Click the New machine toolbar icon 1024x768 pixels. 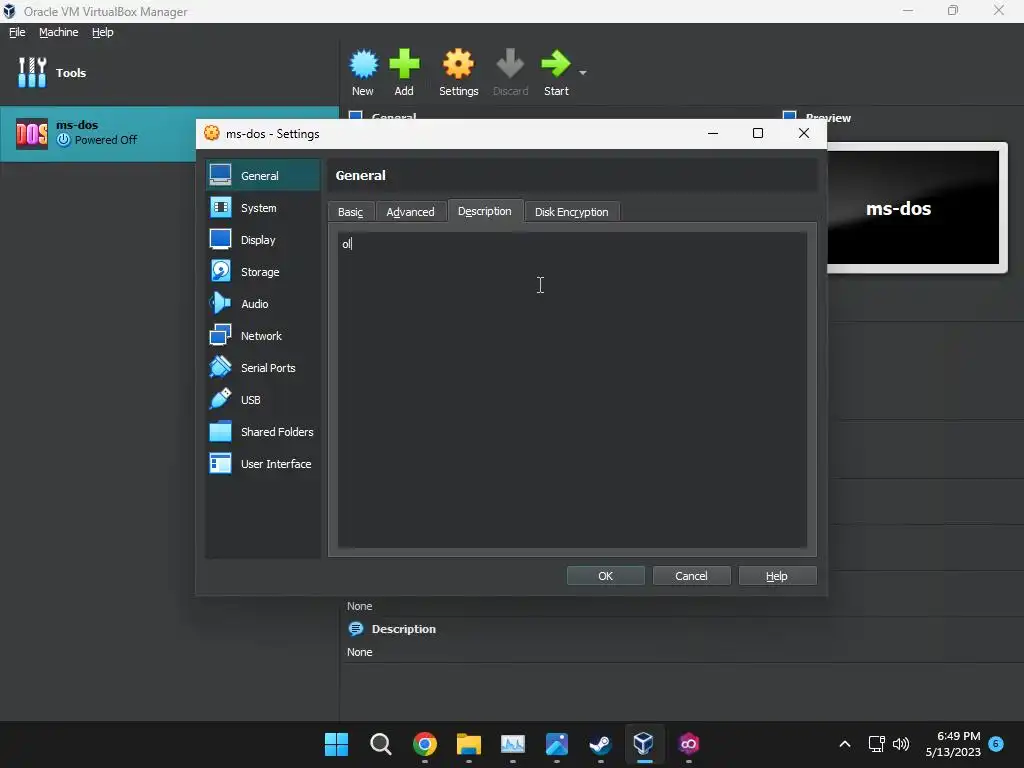[x=363, y=64]
